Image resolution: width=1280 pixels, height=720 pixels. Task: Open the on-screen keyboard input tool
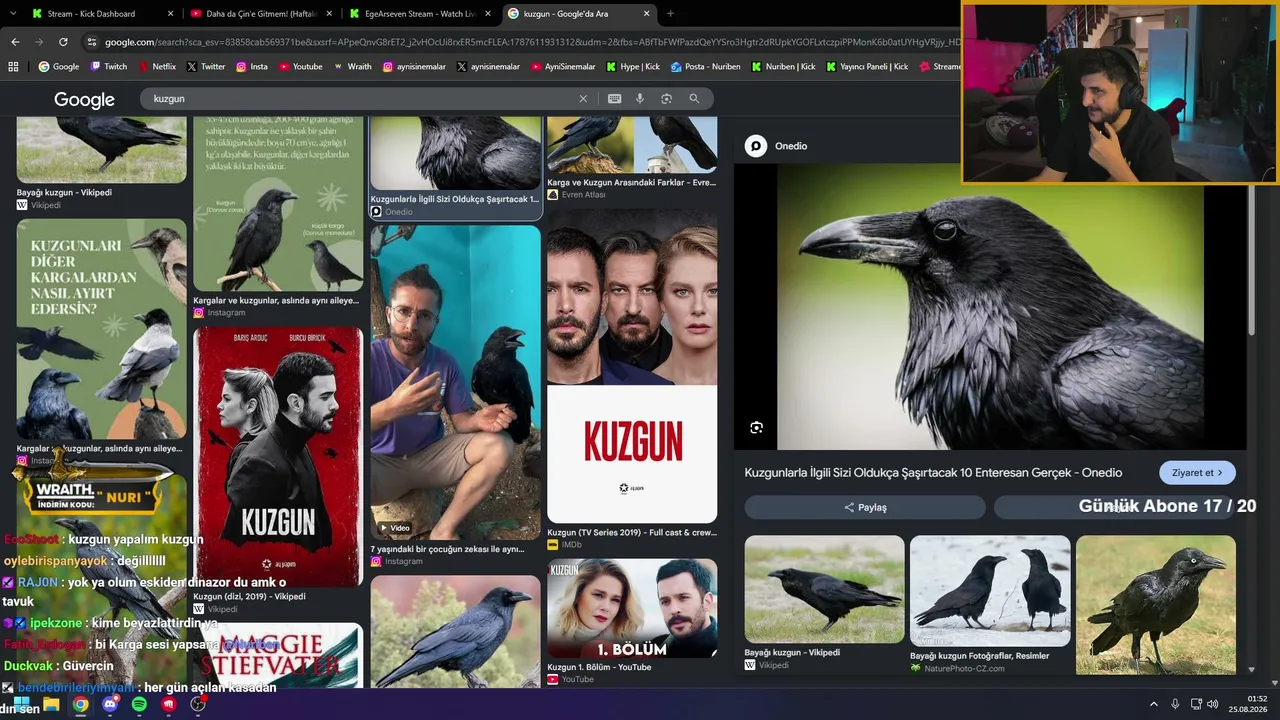pyautogui.click(x=614, y=99)
